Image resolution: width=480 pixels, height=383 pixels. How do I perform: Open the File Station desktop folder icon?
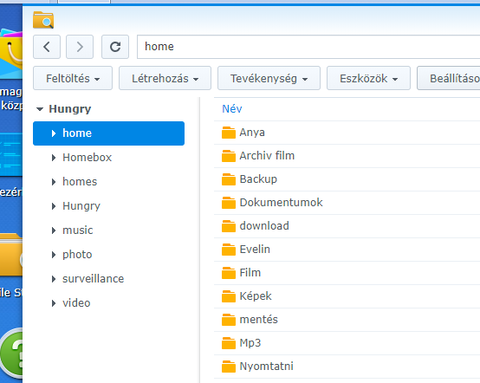(x=11, y=255)
